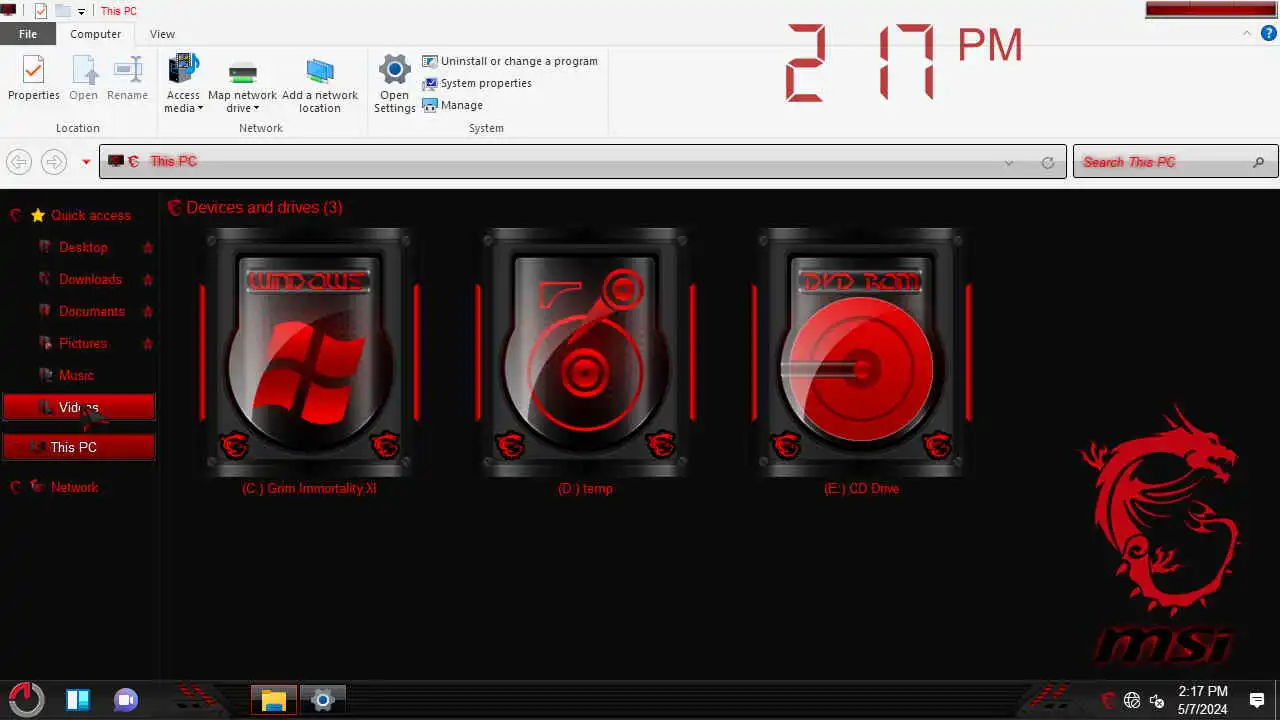Click the forward navigation arrow

pos(54,162)
